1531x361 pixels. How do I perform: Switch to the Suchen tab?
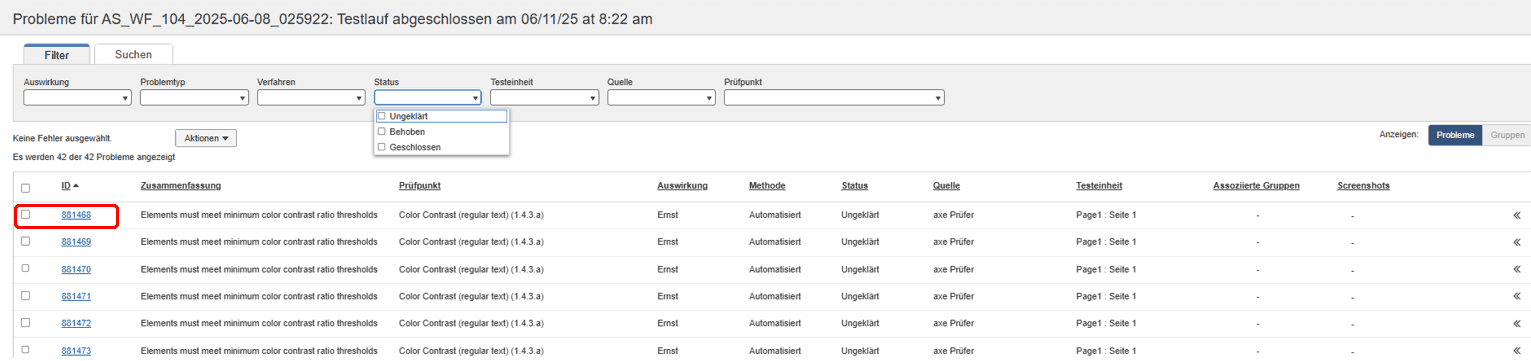click(x=133, y=55)
